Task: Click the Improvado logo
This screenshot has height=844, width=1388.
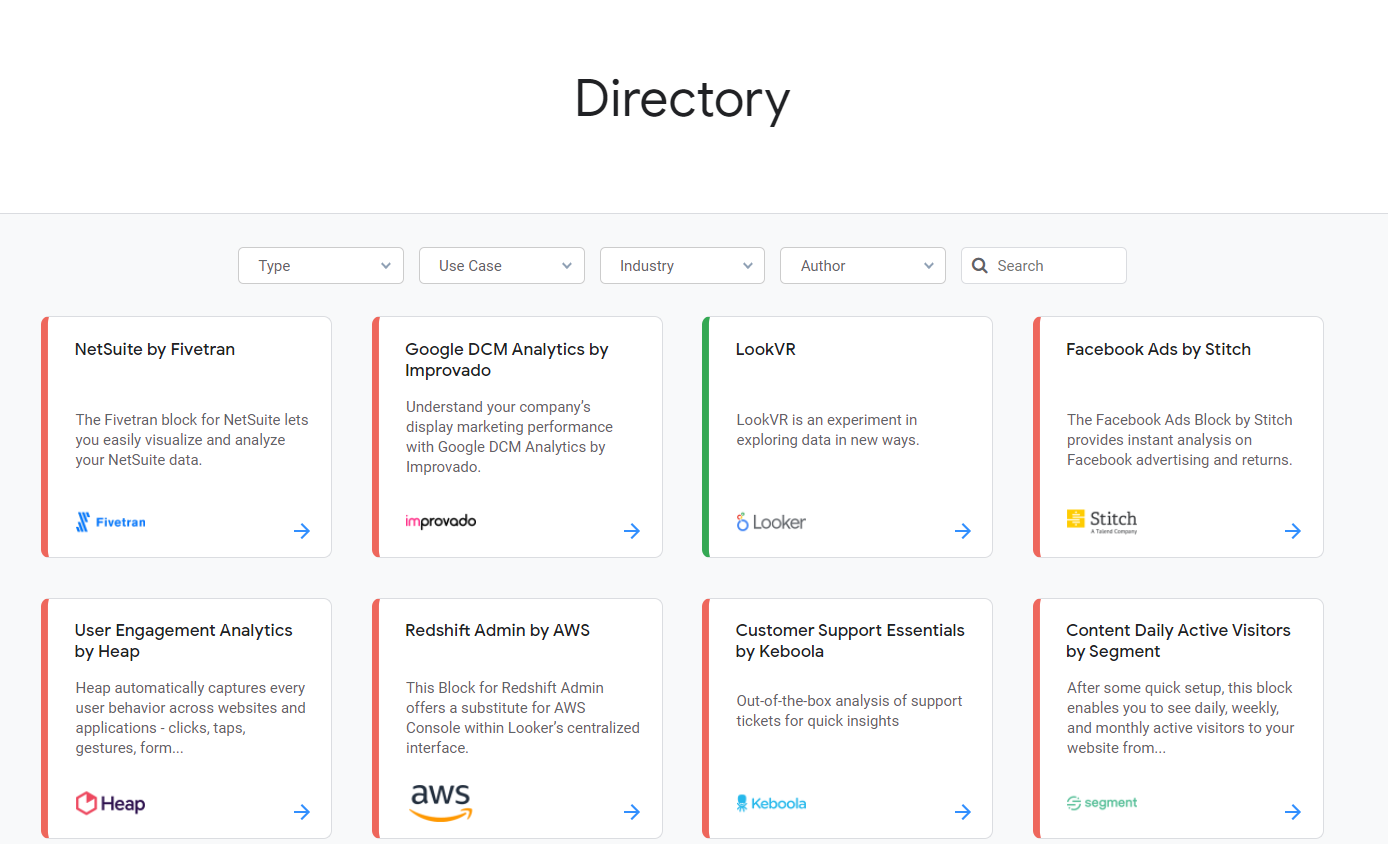Action: [x=441, y=521]
